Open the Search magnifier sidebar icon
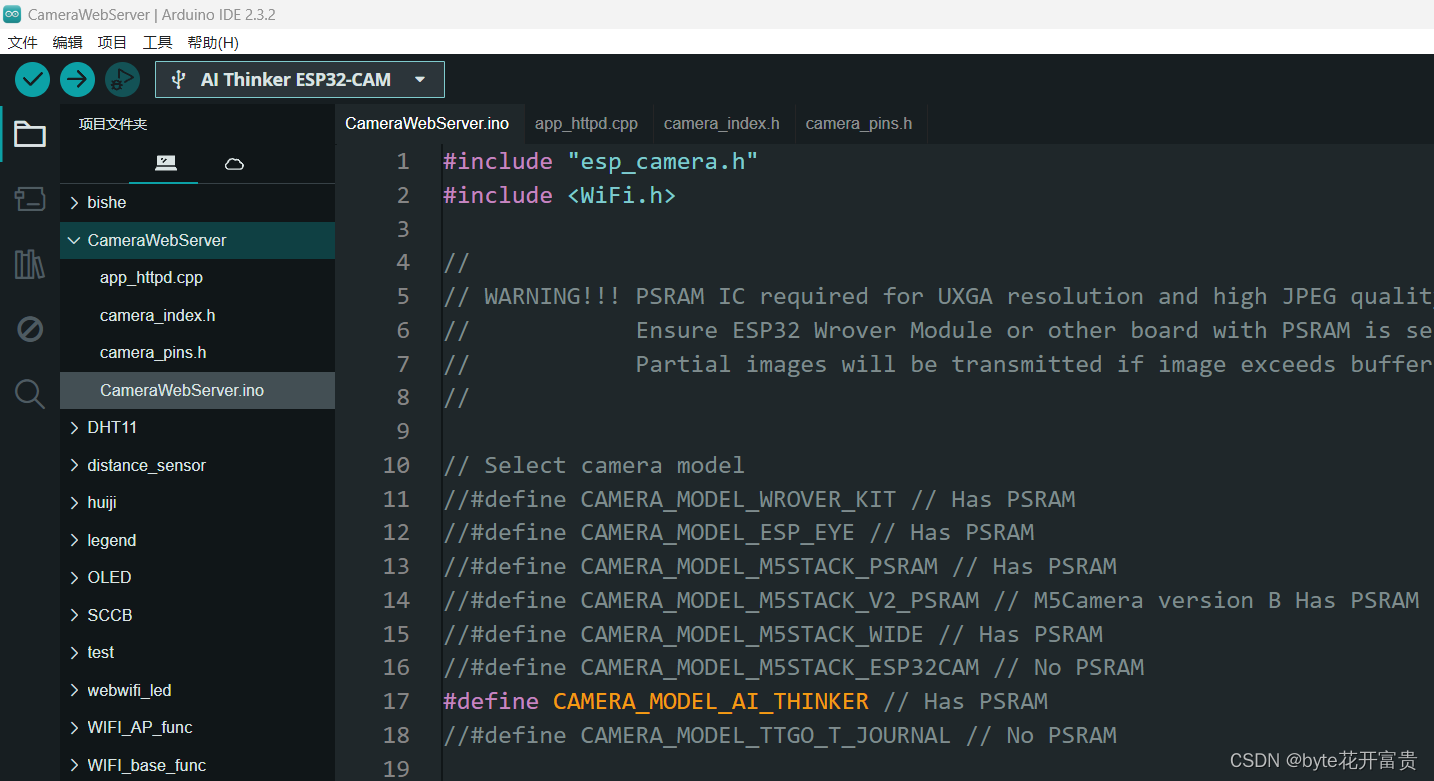 click(x=30, y=394)
